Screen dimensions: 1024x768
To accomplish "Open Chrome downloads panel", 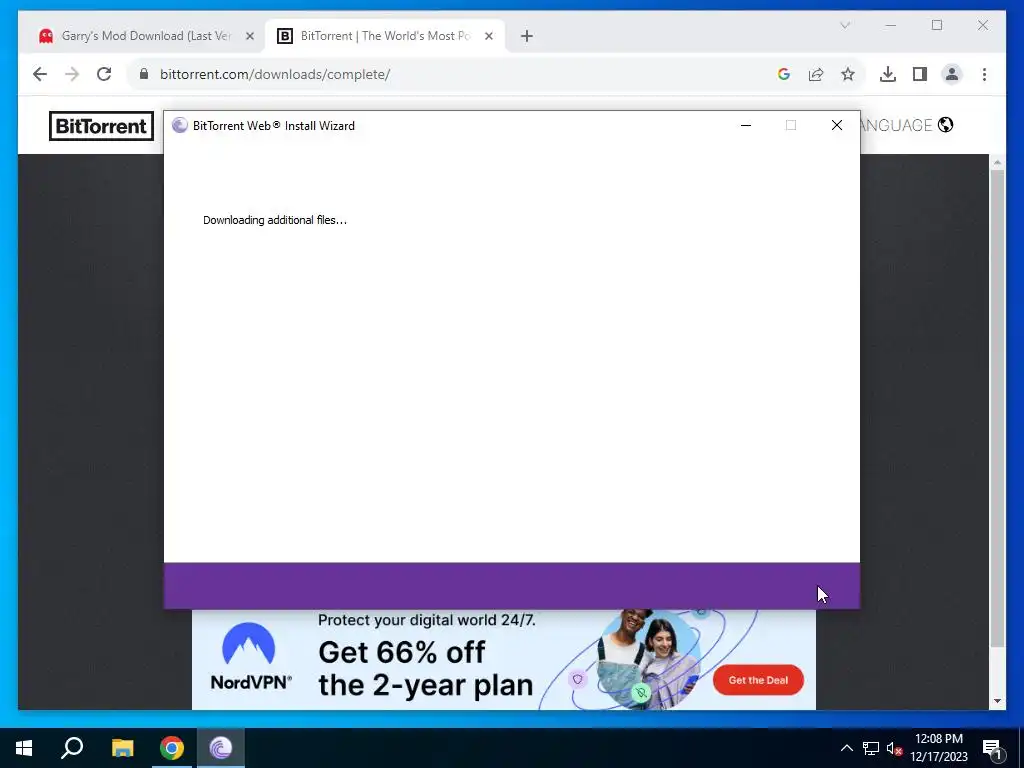I will point(888,74).
